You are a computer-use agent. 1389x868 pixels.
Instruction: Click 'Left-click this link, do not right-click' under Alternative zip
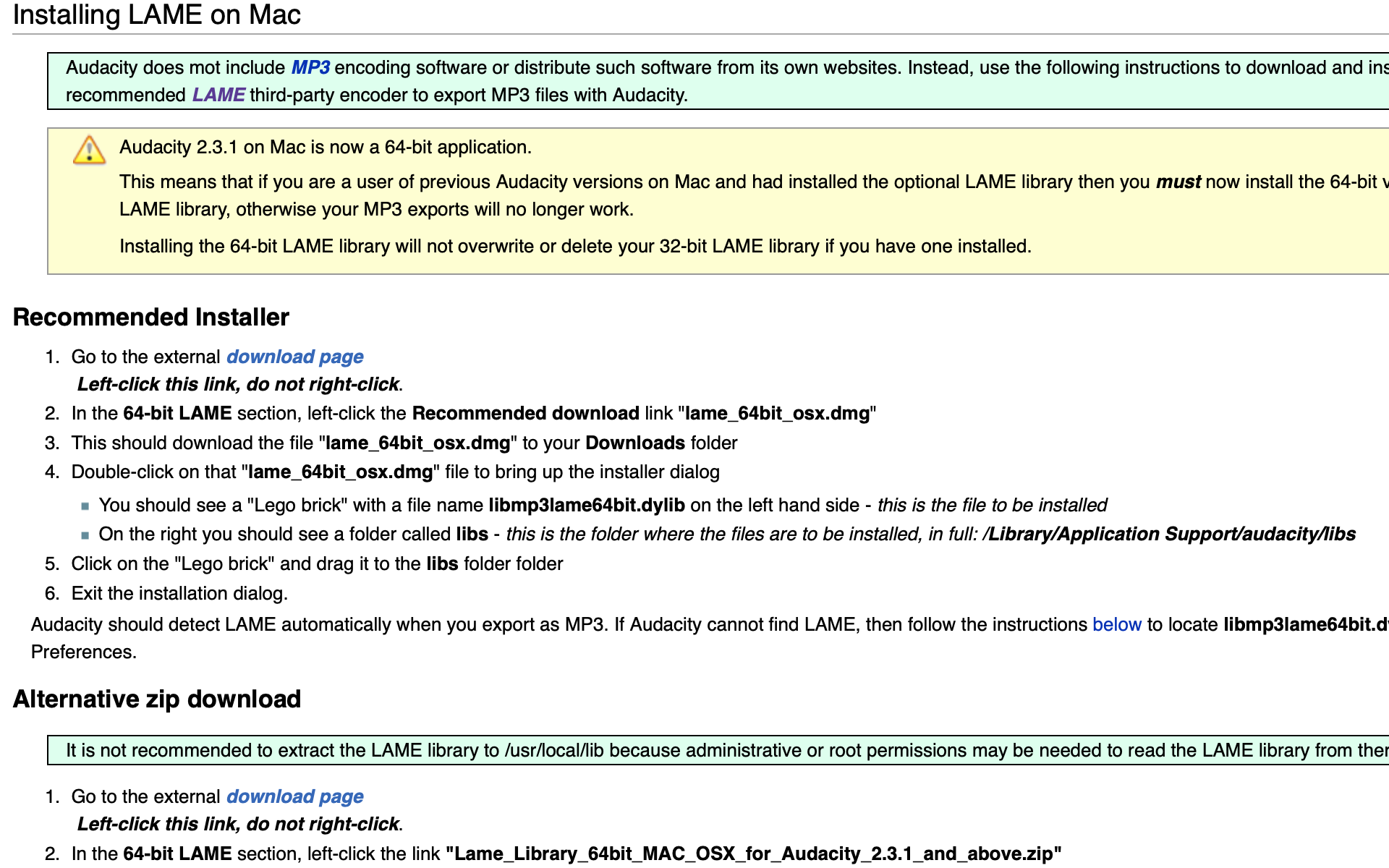click(239, 824)
